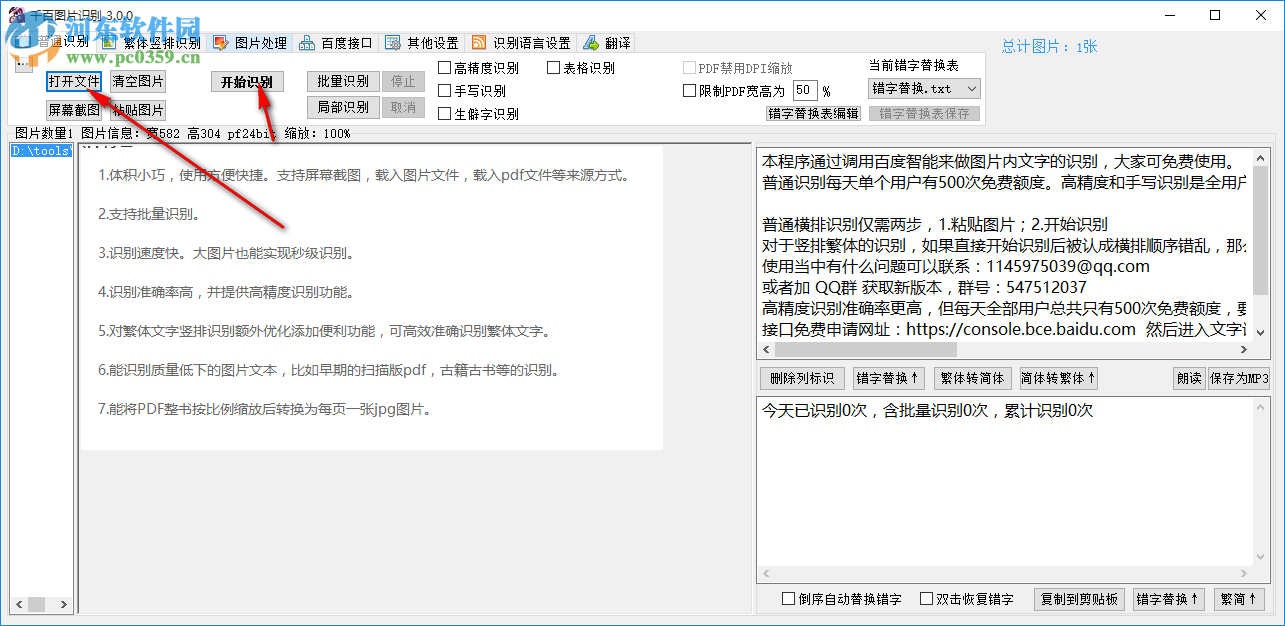This screenshot has width=1285, height=626.
Task: Click 保存为MP3 to save audio
Action: [x=1238, y=378]
